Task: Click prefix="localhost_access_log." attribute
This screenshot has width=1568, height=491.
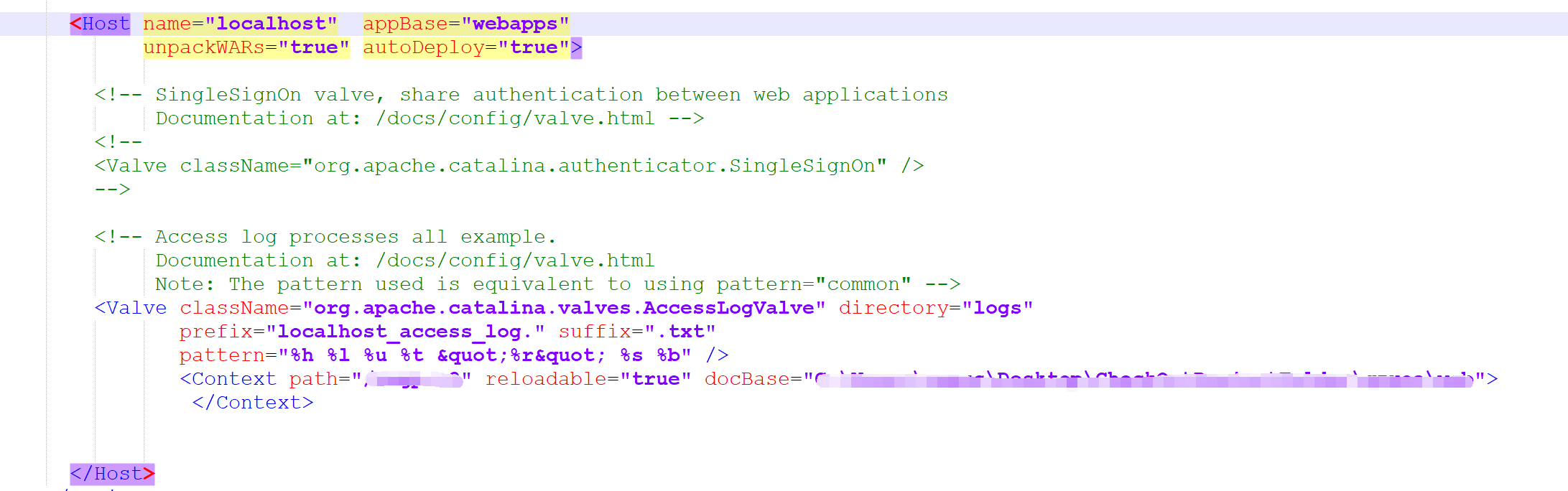Action: point(362,332)
